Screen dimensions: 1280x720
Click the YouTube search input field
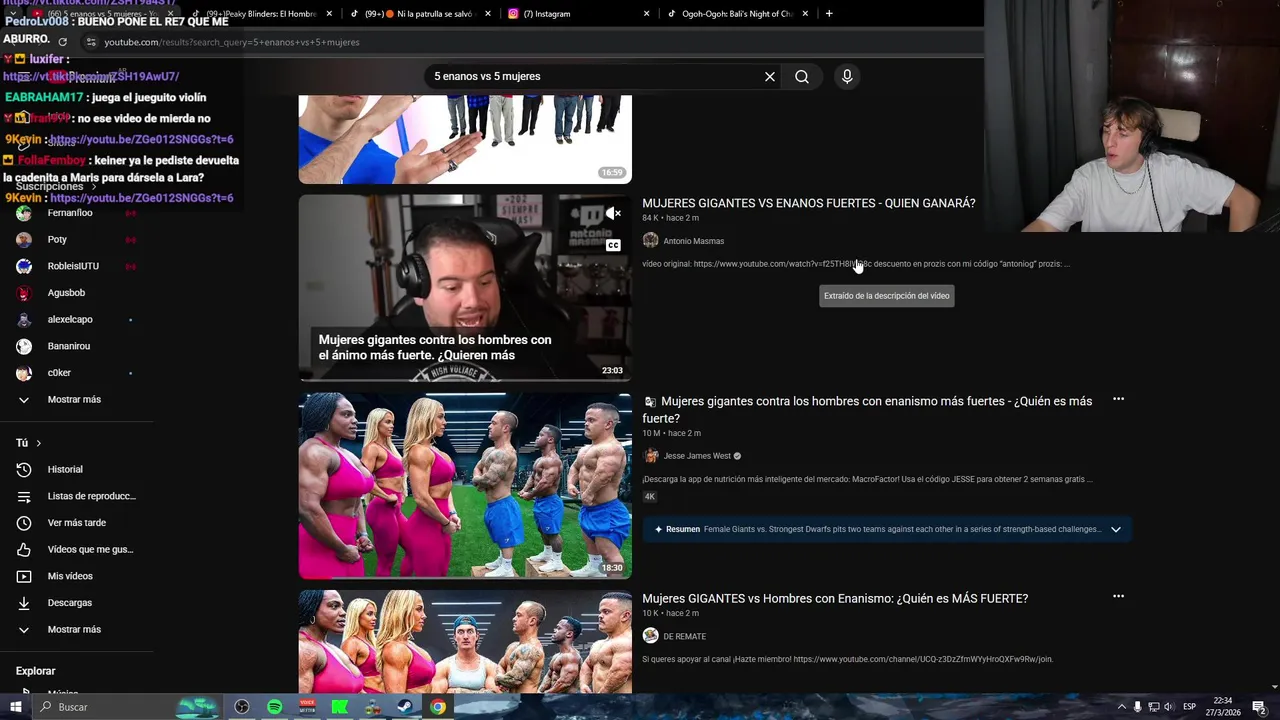(595, 76)
